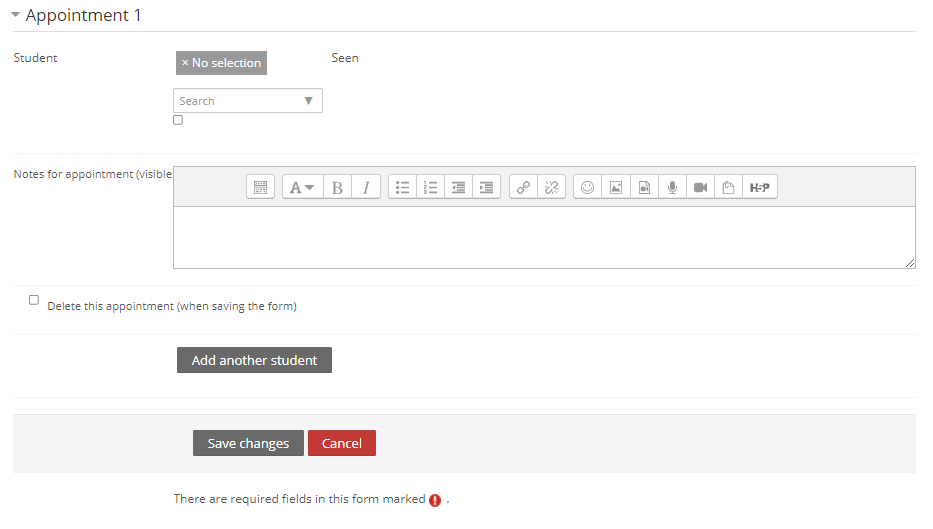Screen dimensions: 933x529
Task: Click the 'Delete this appointment (when saving the form)' text
Action: [172, 306]
